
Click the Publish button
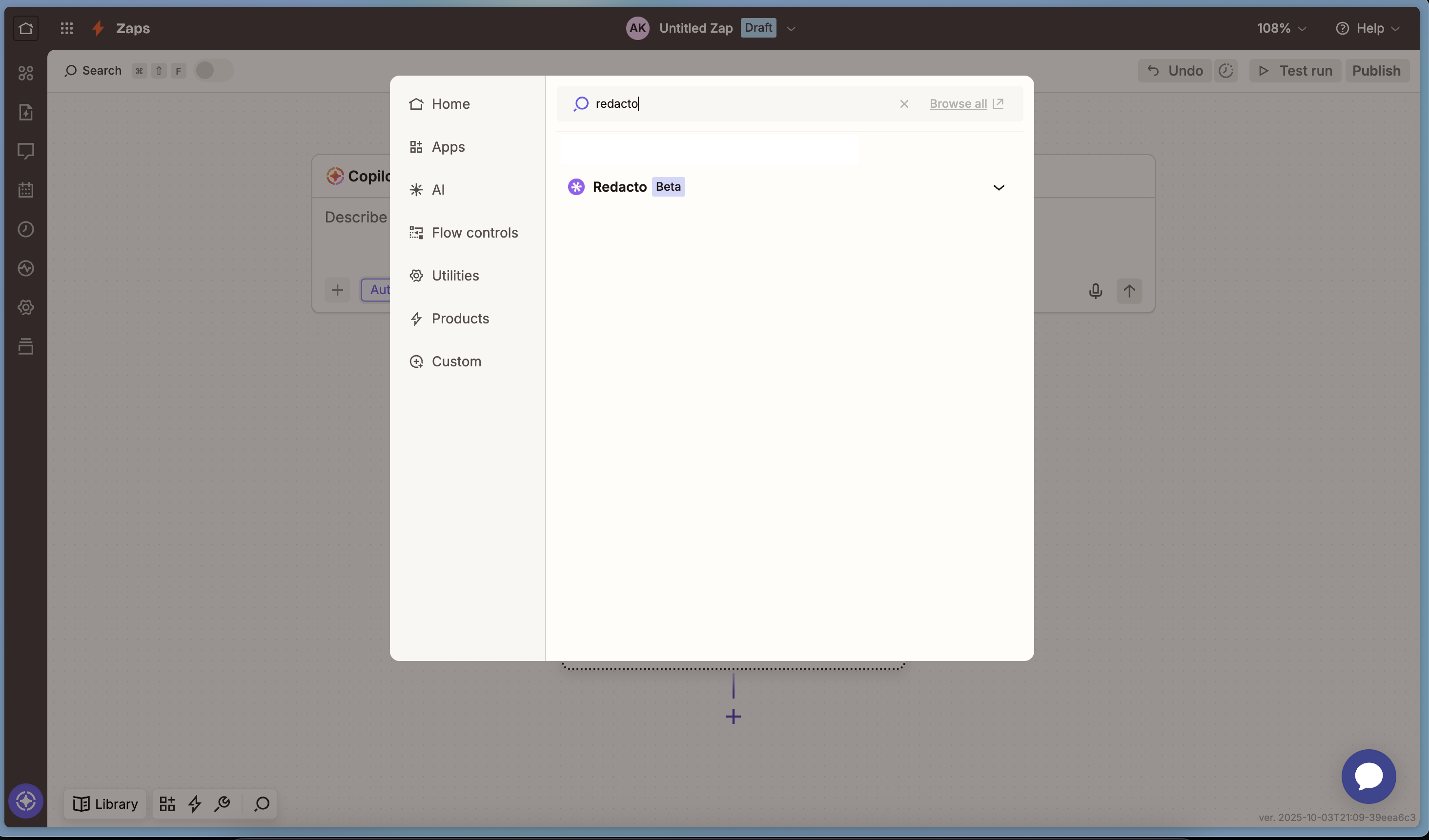[x=1376, y=71]
